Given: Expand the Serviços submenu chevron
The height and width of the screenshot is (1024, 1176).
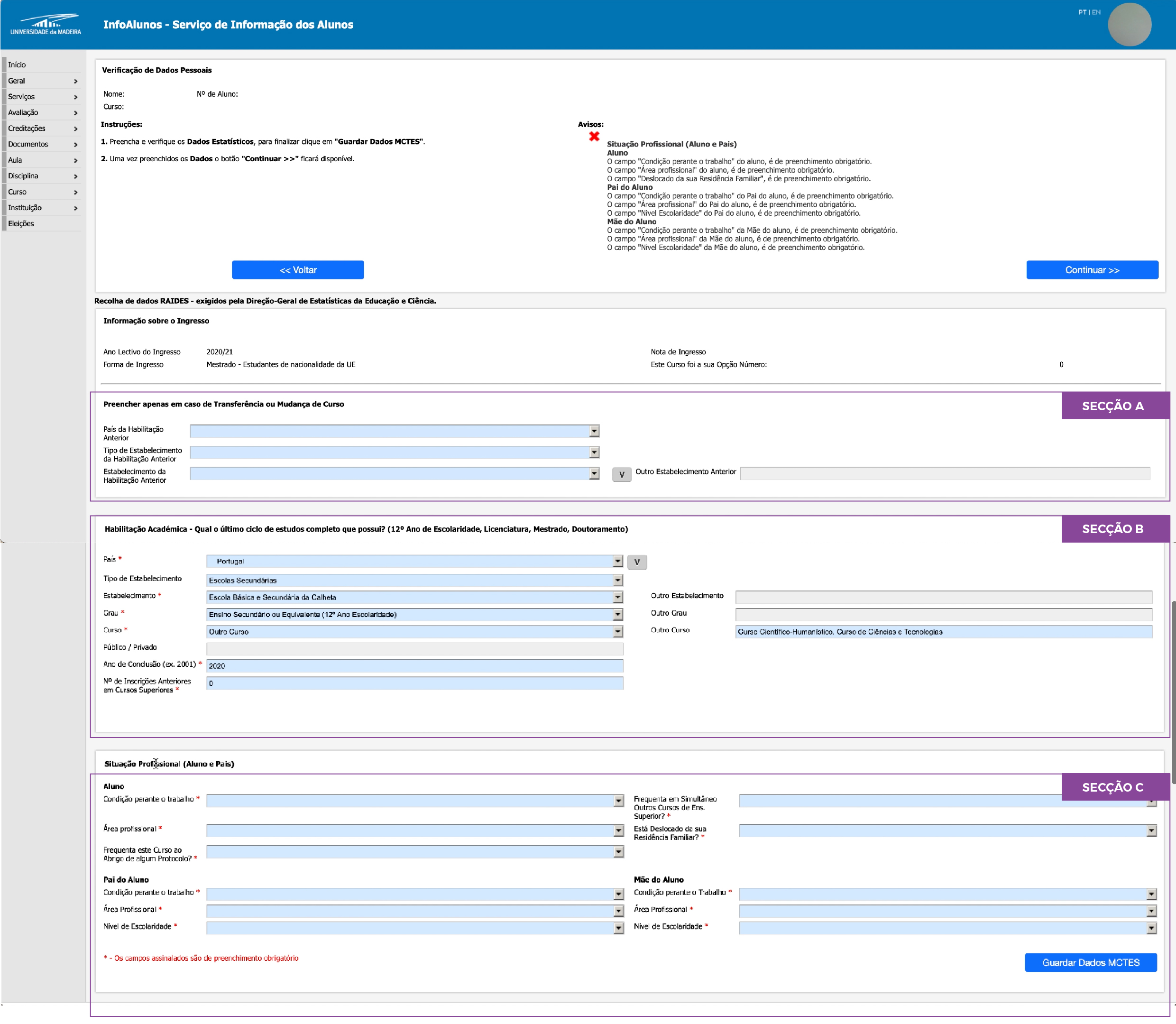Looking at the screenshot, I should [x=75, y=97].
